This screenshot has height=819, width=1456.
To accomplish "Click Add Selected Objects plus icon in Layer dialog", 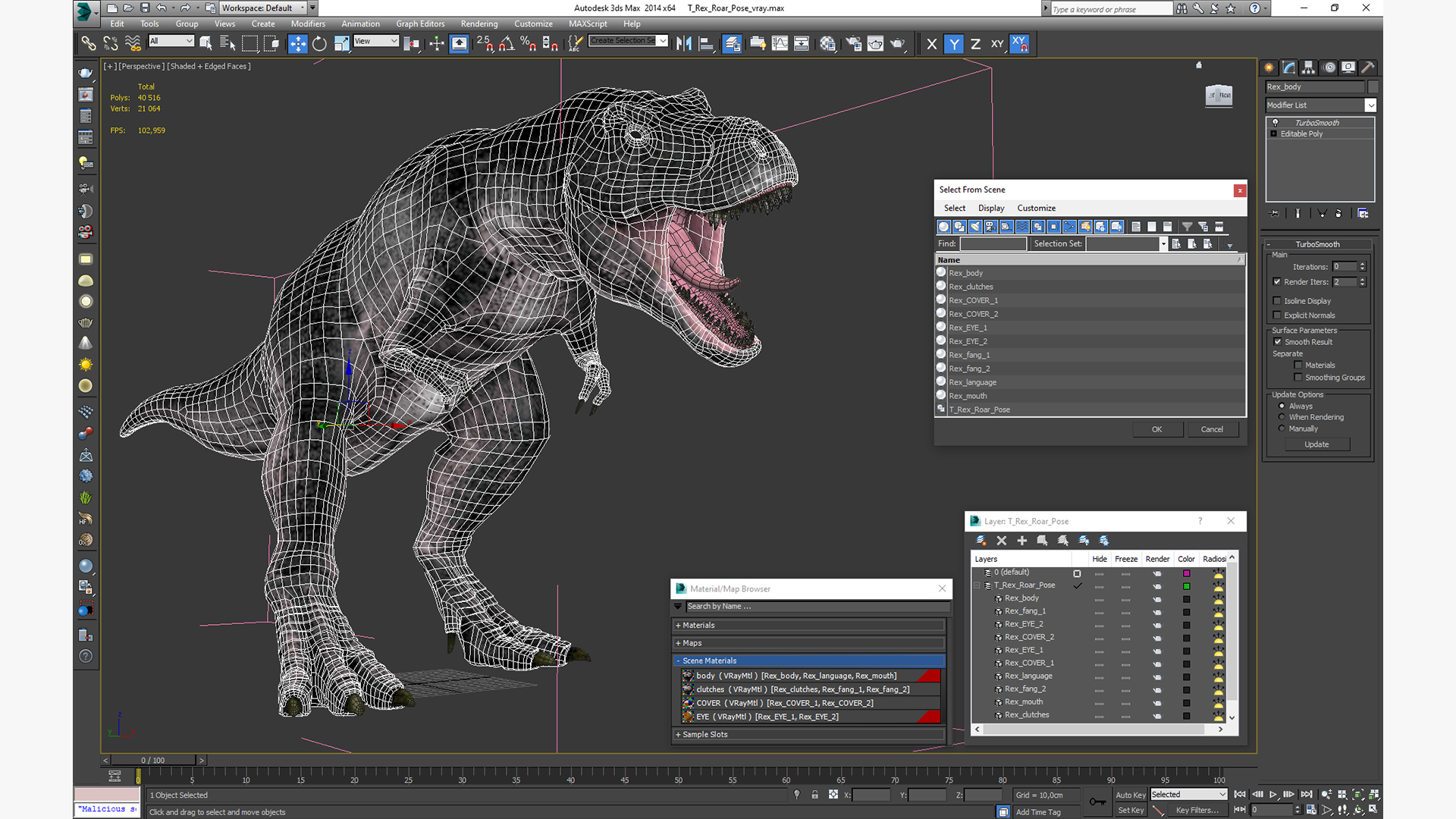I will [1021, 541].
